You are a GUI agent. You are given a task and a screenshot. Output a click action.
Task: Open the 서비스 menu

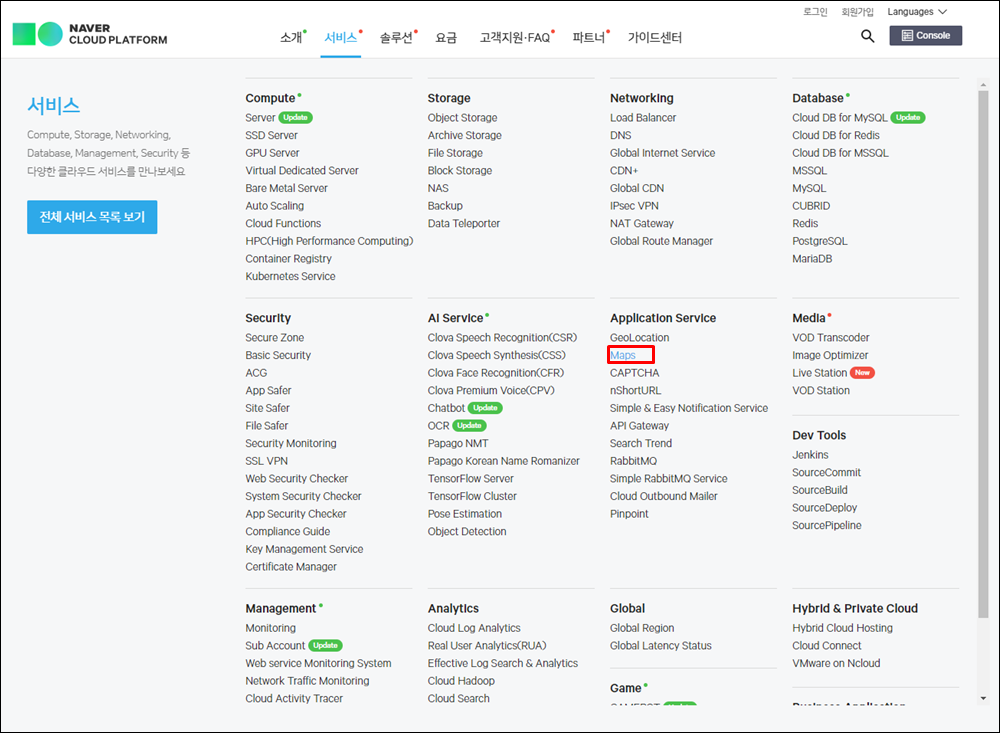tap(341, 38)
